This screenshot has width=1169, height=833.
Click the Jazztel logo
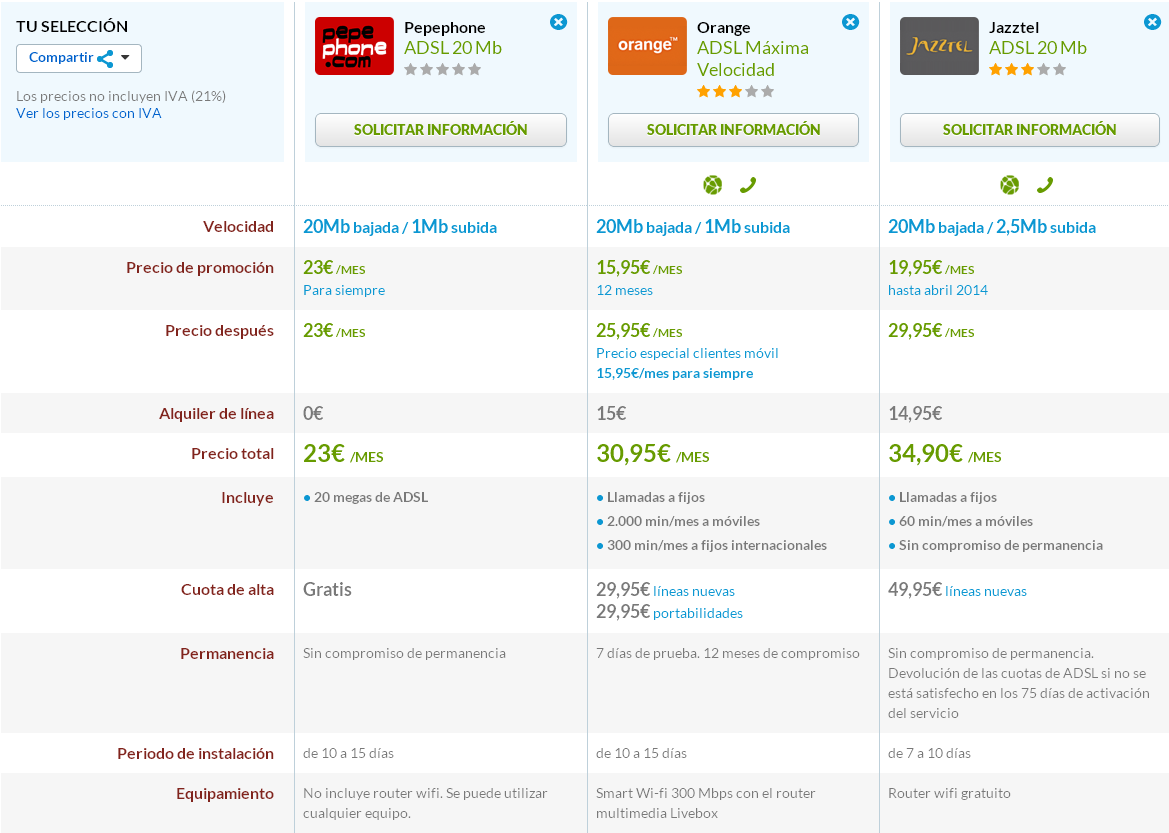tap(939, 46)
